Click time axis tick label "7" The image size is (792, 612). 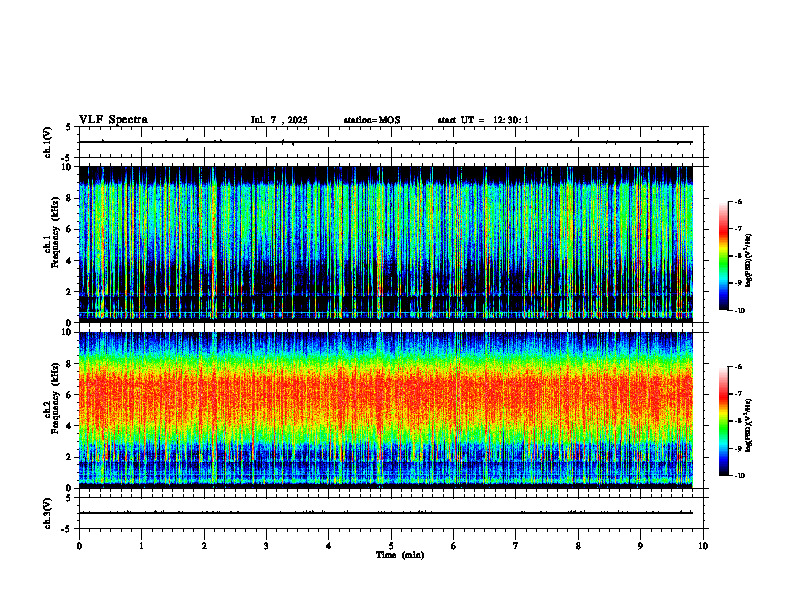click(x=516, y=546)
